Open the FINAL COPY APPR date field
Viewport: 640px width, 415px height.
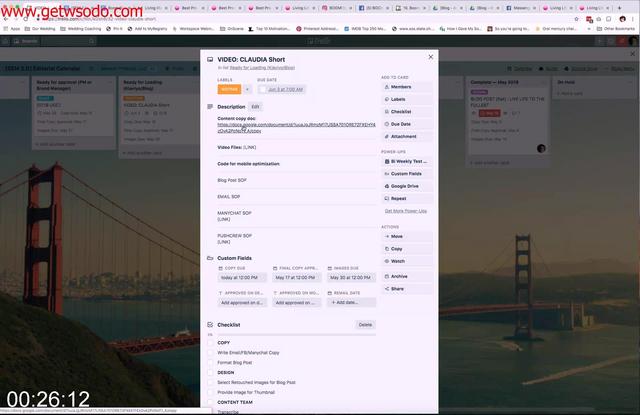pos(296,277)
